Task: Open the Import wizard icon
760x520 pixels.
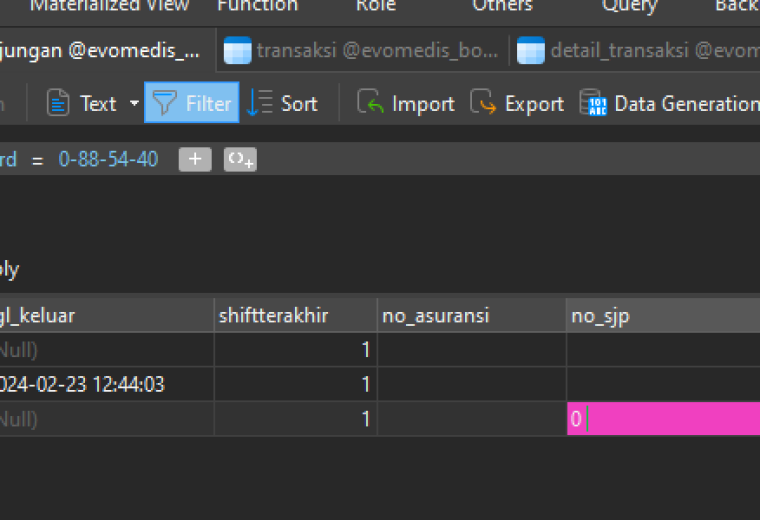Action: pos(370,102)
